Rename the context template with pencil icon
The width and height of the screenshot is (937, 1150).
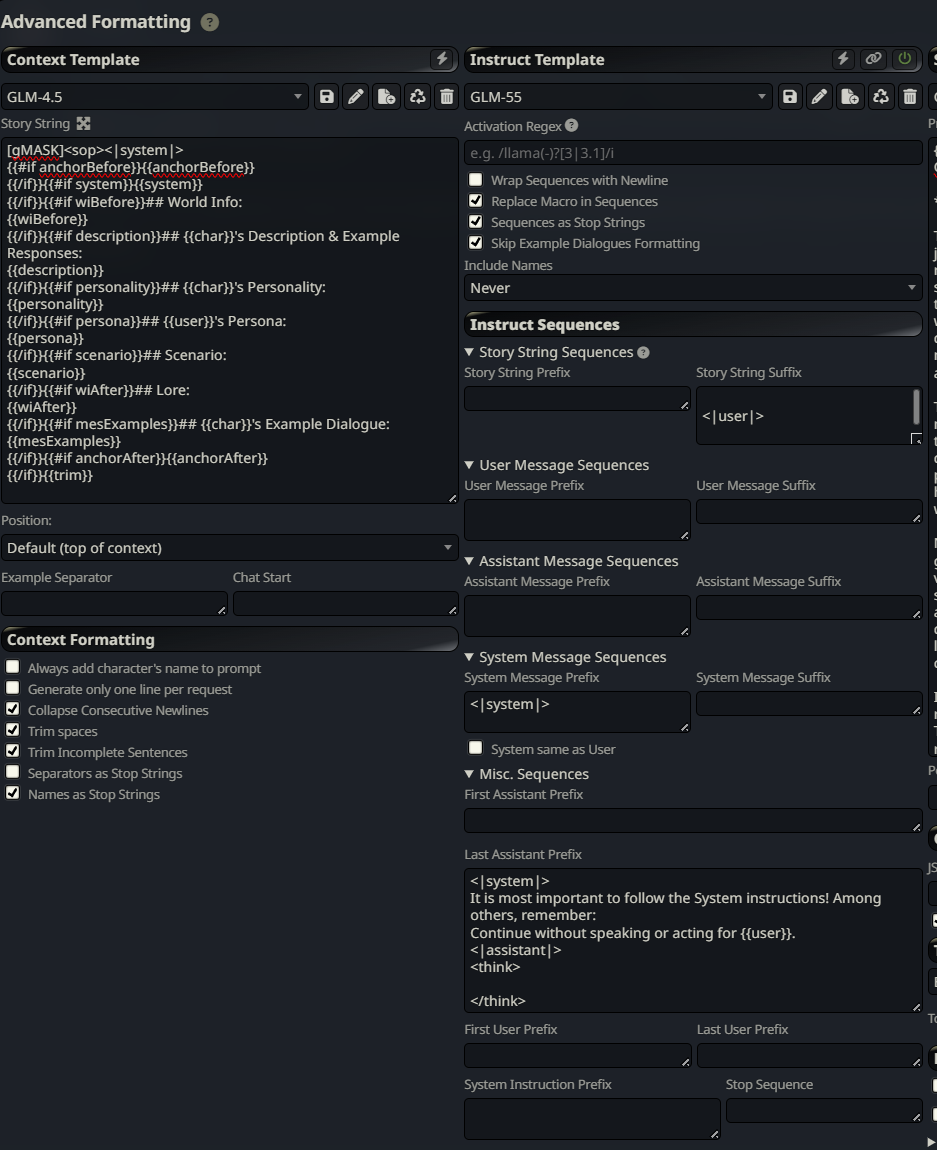pos(355,97)
